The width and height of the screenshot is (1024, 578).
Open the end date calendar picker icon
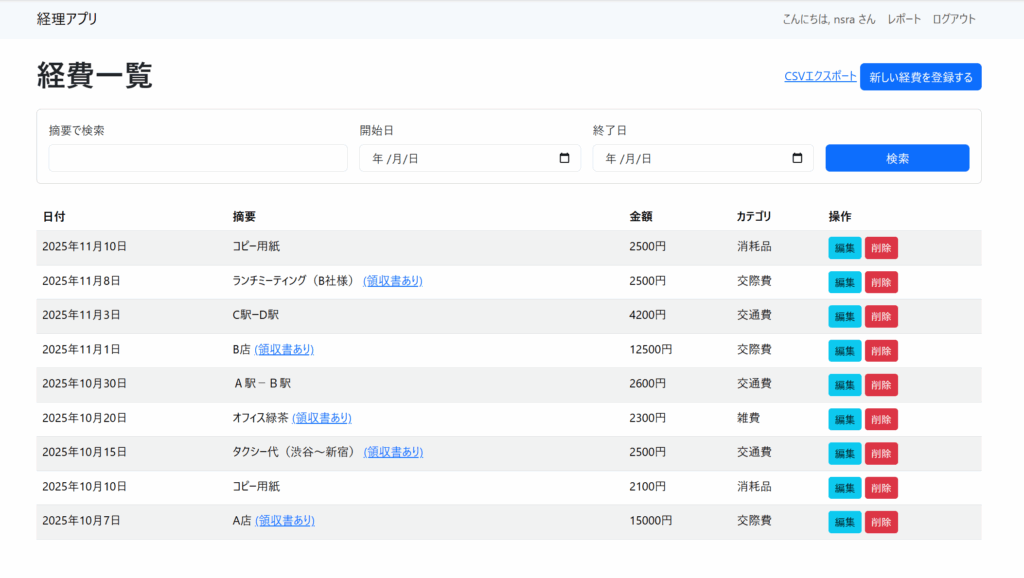coord(797,158)
